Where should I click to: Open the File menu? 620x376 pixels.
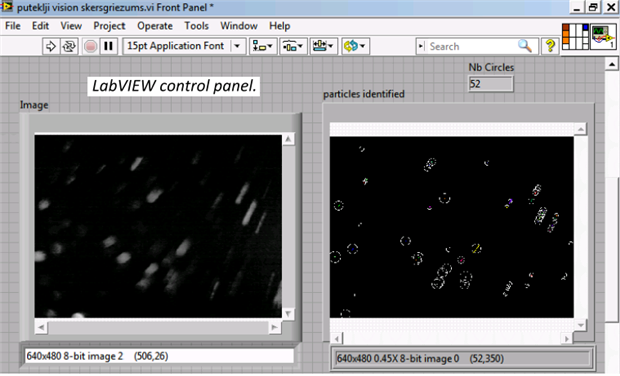pyautogui.click(x=13, y=26)
